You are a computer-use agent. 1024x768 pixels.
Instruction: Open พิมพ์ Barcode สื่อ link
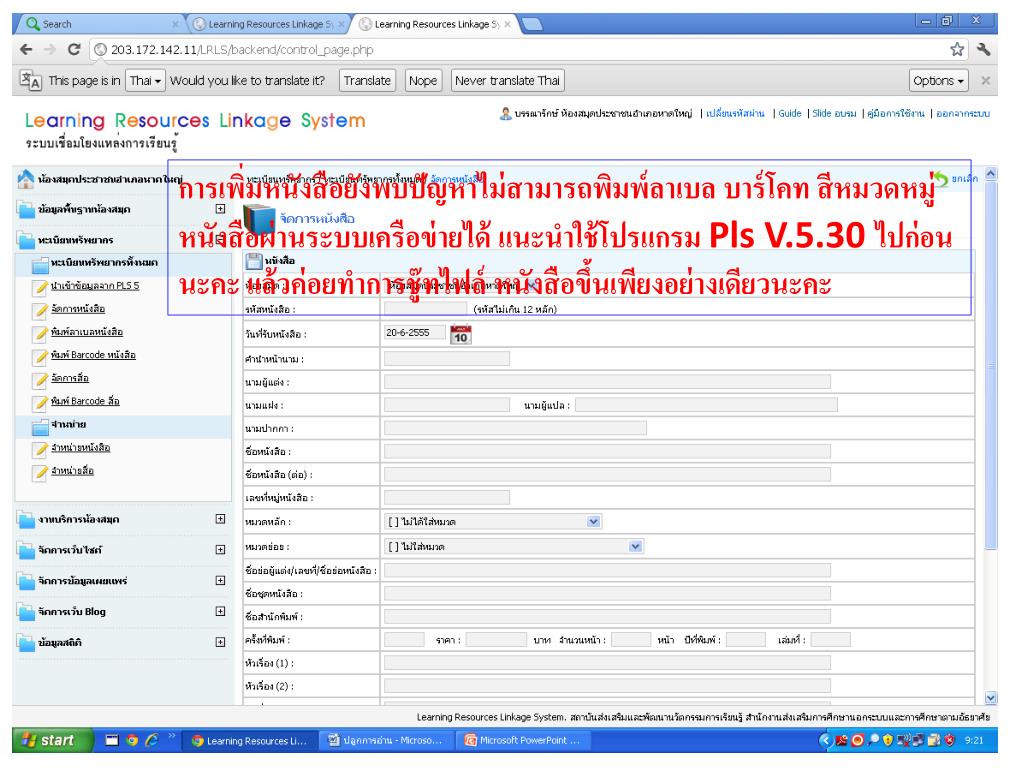pos(85,402)
